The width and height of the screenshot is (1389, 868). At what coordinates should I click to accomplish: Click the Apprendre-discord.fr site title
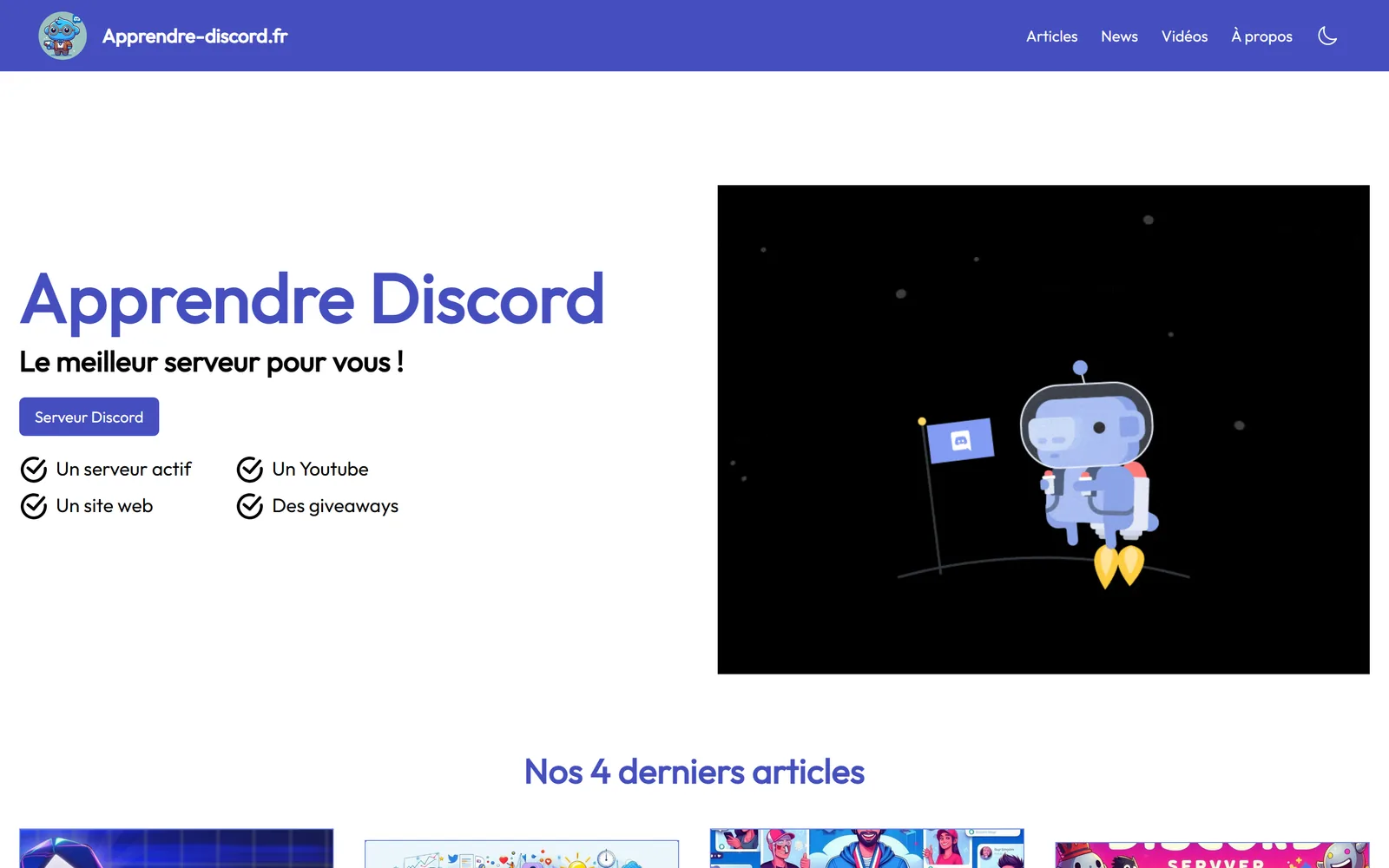coord(194,36)
